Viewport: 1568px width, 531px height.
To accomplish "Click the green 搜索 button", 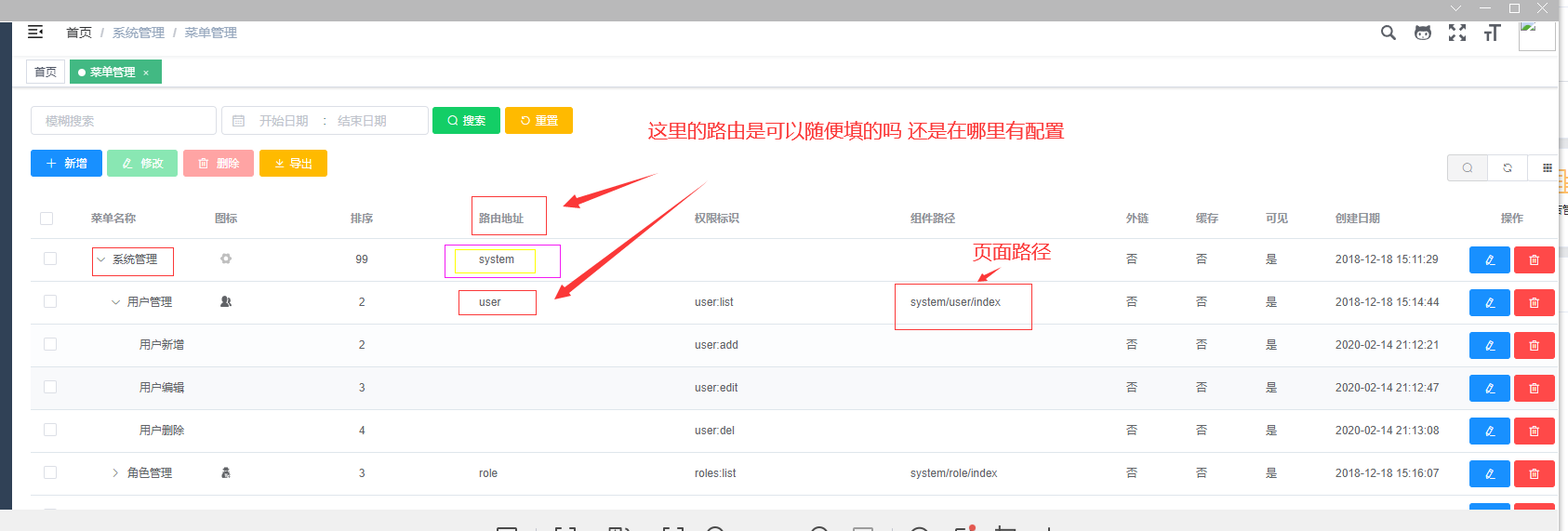I will tap(466, 121).
